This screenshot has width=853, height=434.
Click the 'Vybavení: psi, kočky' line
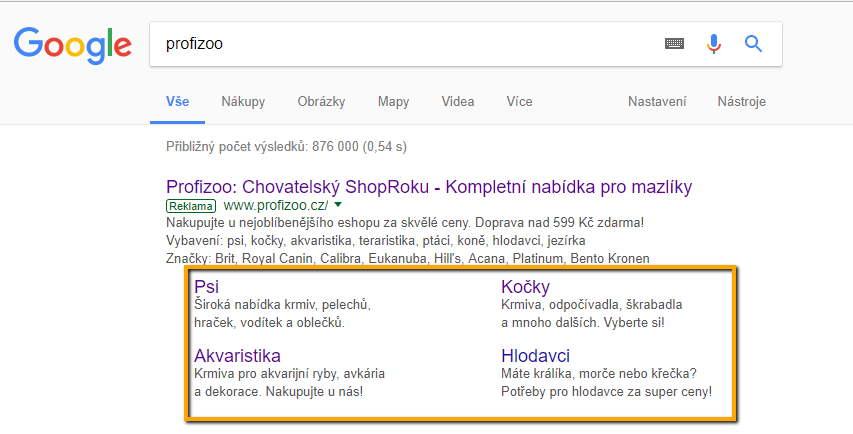point(376,240)
